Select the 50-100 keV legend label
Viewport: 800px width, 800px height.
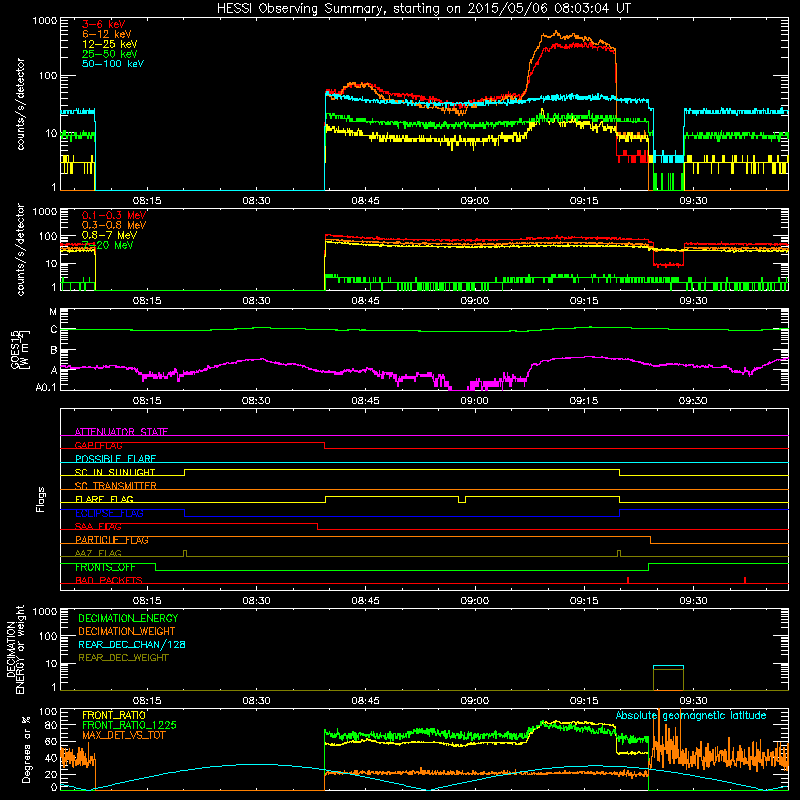click(x=113, y=64)
